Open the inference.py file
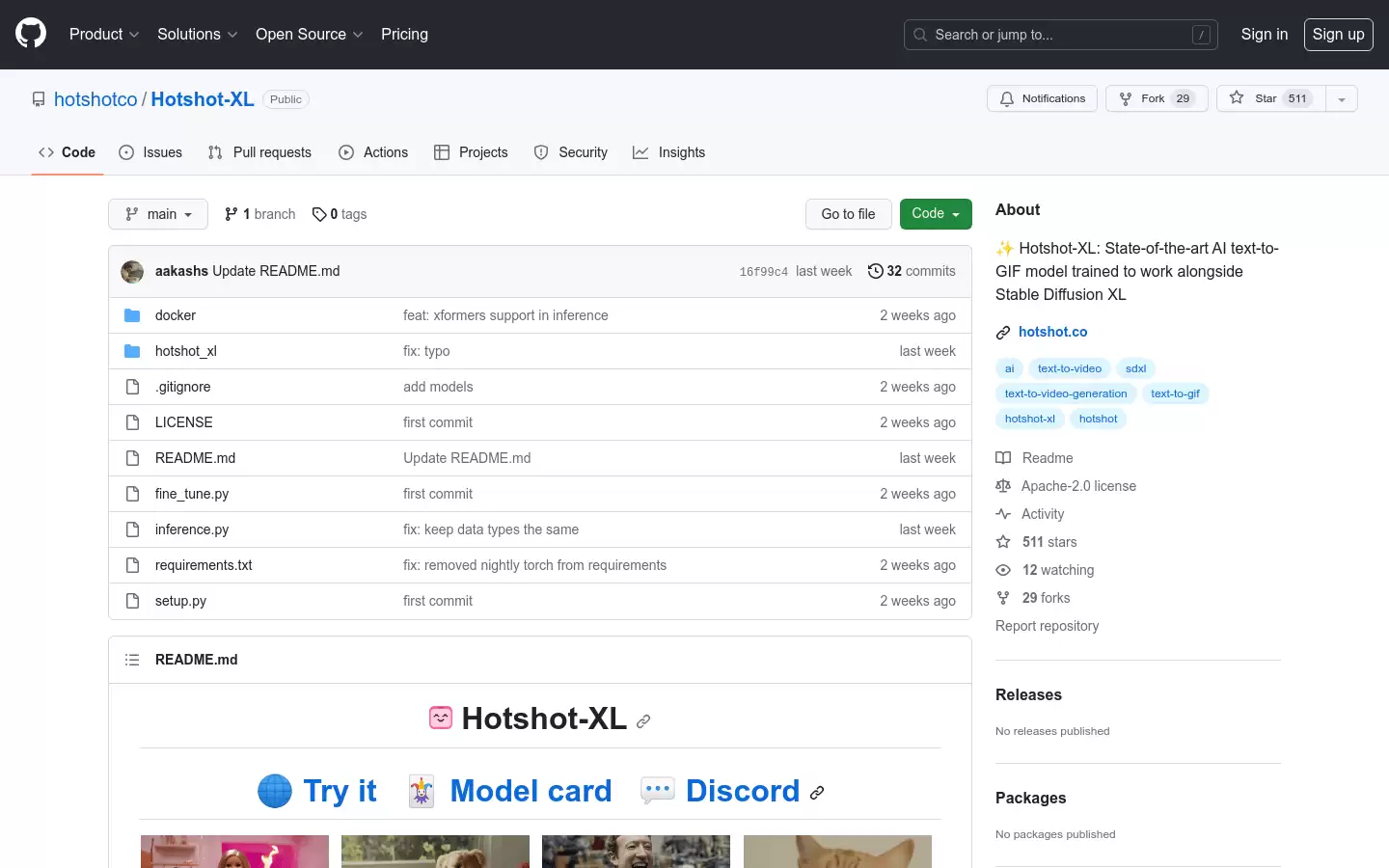The width and height of the screenshot is (1389, 868). 192,529
